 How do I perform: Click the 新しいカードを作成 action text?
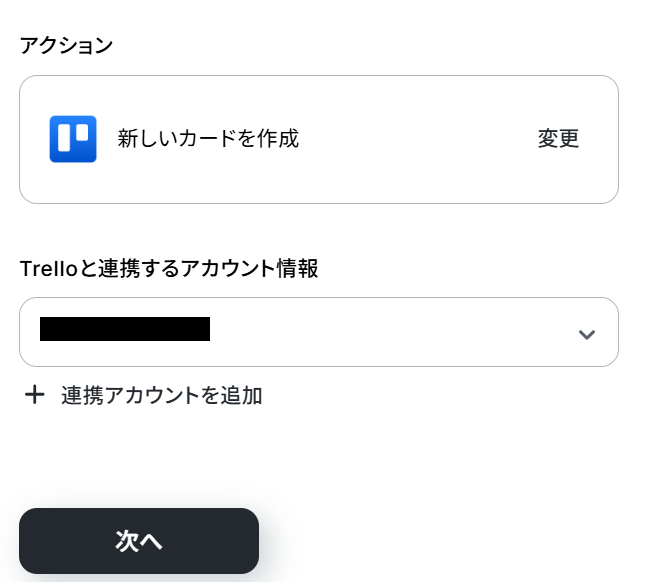[208, 138]
